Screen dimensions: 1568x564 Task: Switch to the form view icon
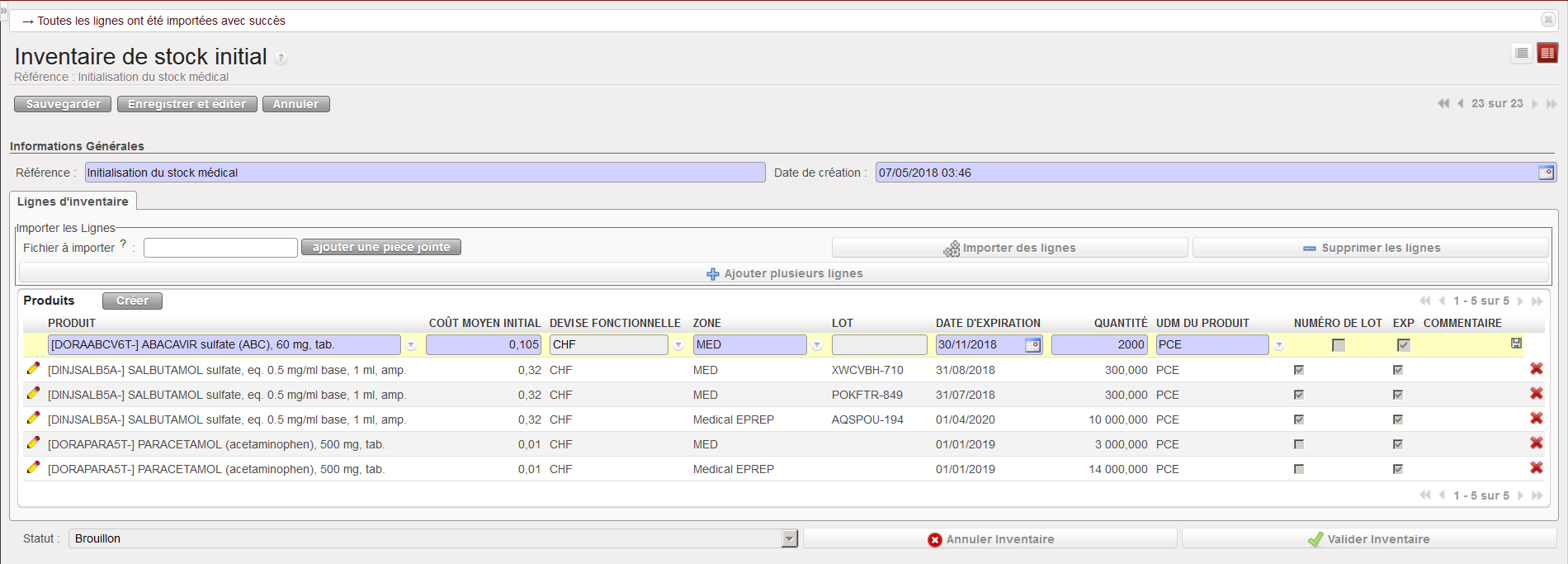1547,54
